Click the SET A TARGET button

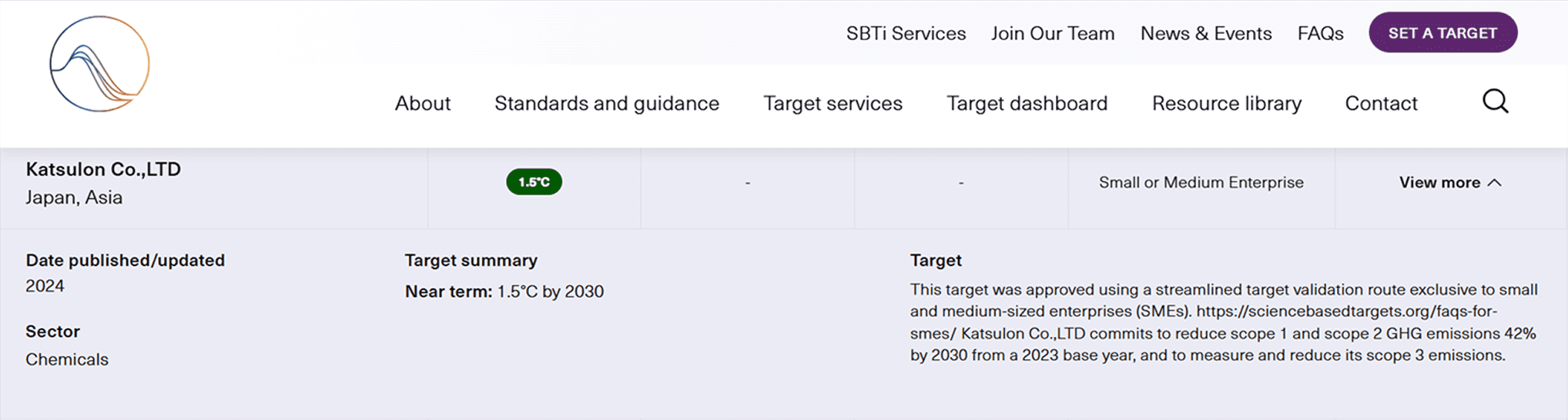click(1442, 32)
